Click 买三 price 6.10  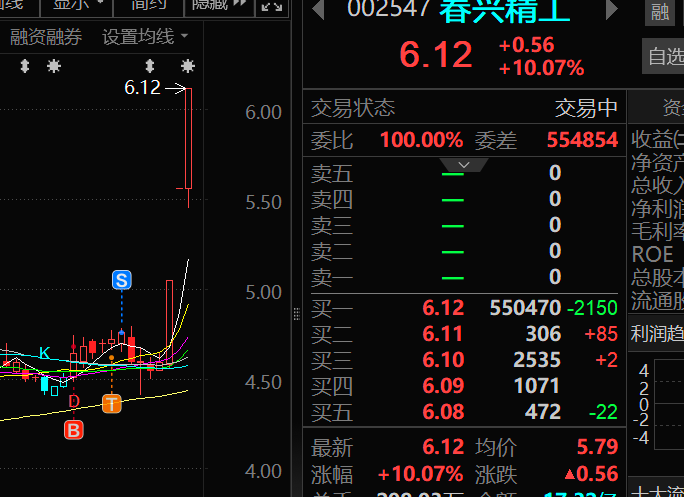[x=443, y=360]
